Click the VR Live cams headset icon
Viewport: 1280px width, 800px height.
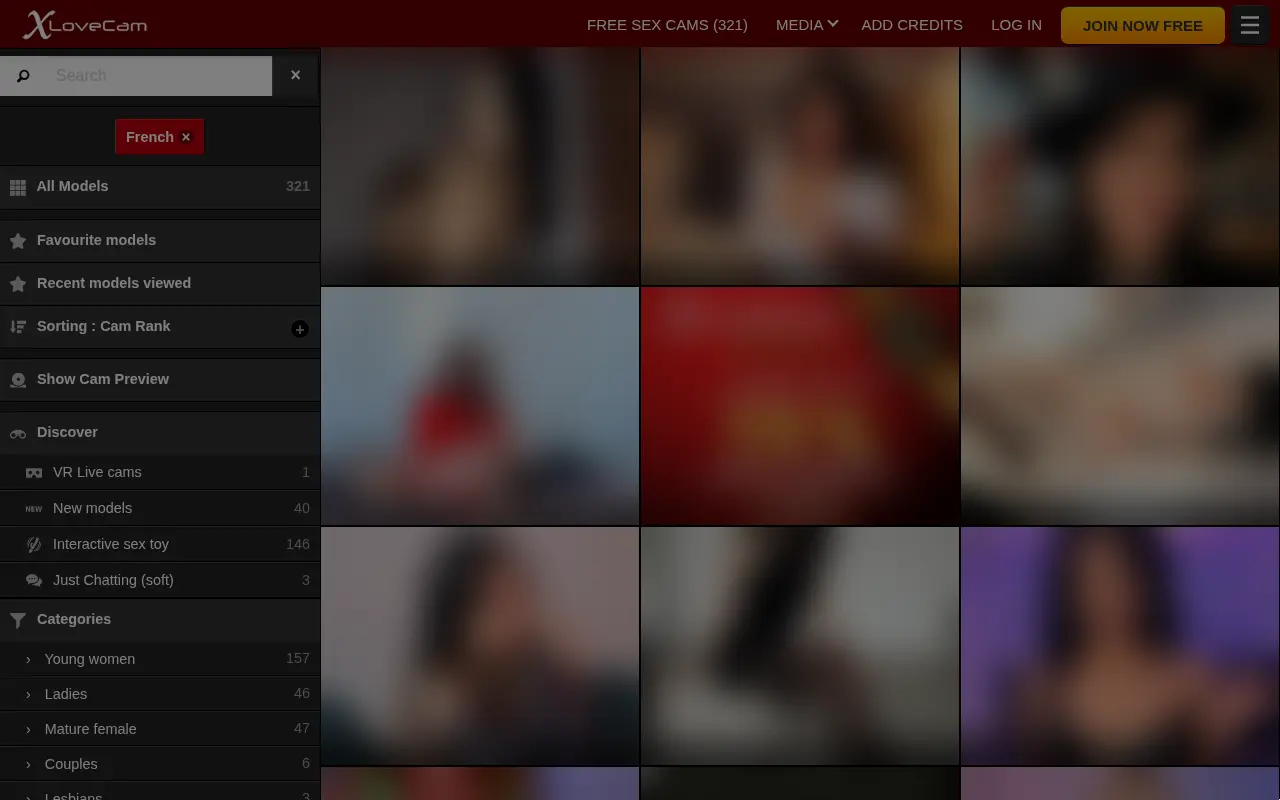[x=34, y=473]
